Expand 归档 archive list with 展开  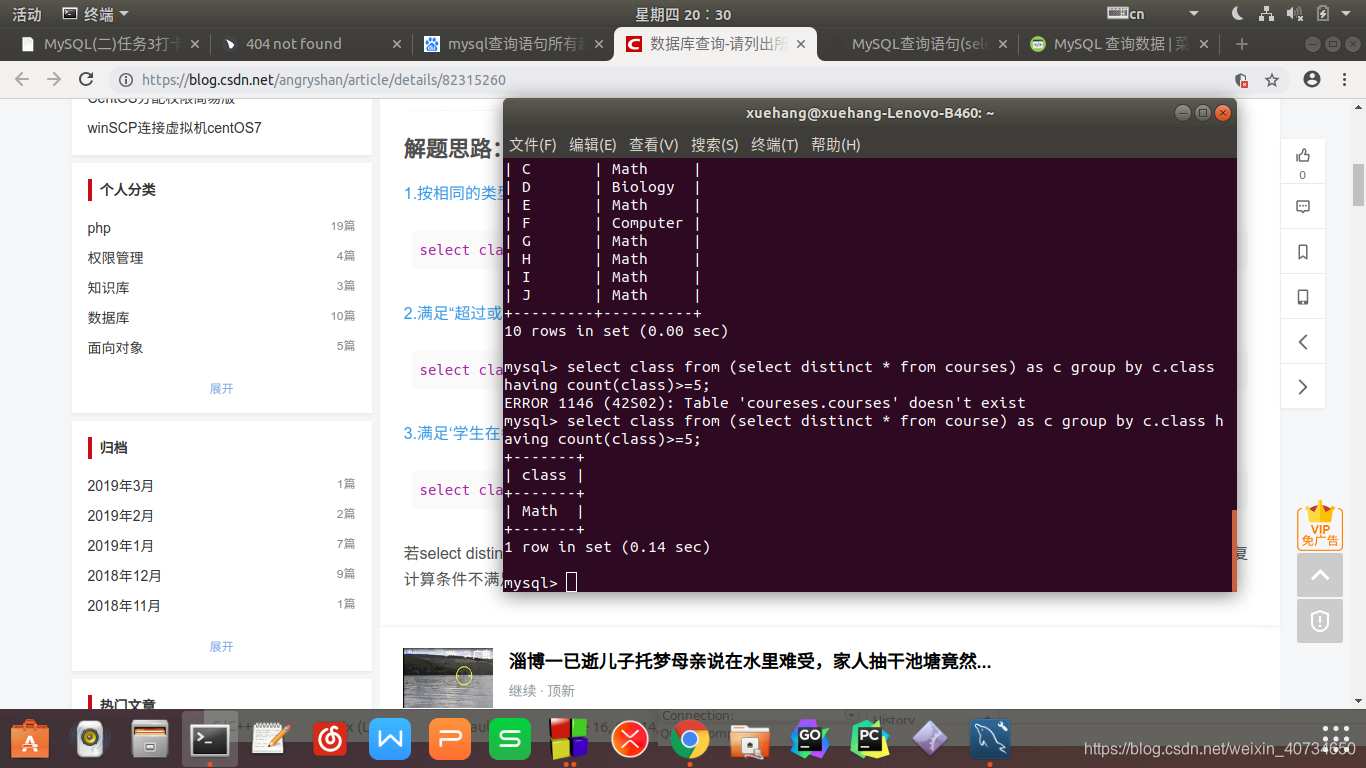tap(221, 647)
